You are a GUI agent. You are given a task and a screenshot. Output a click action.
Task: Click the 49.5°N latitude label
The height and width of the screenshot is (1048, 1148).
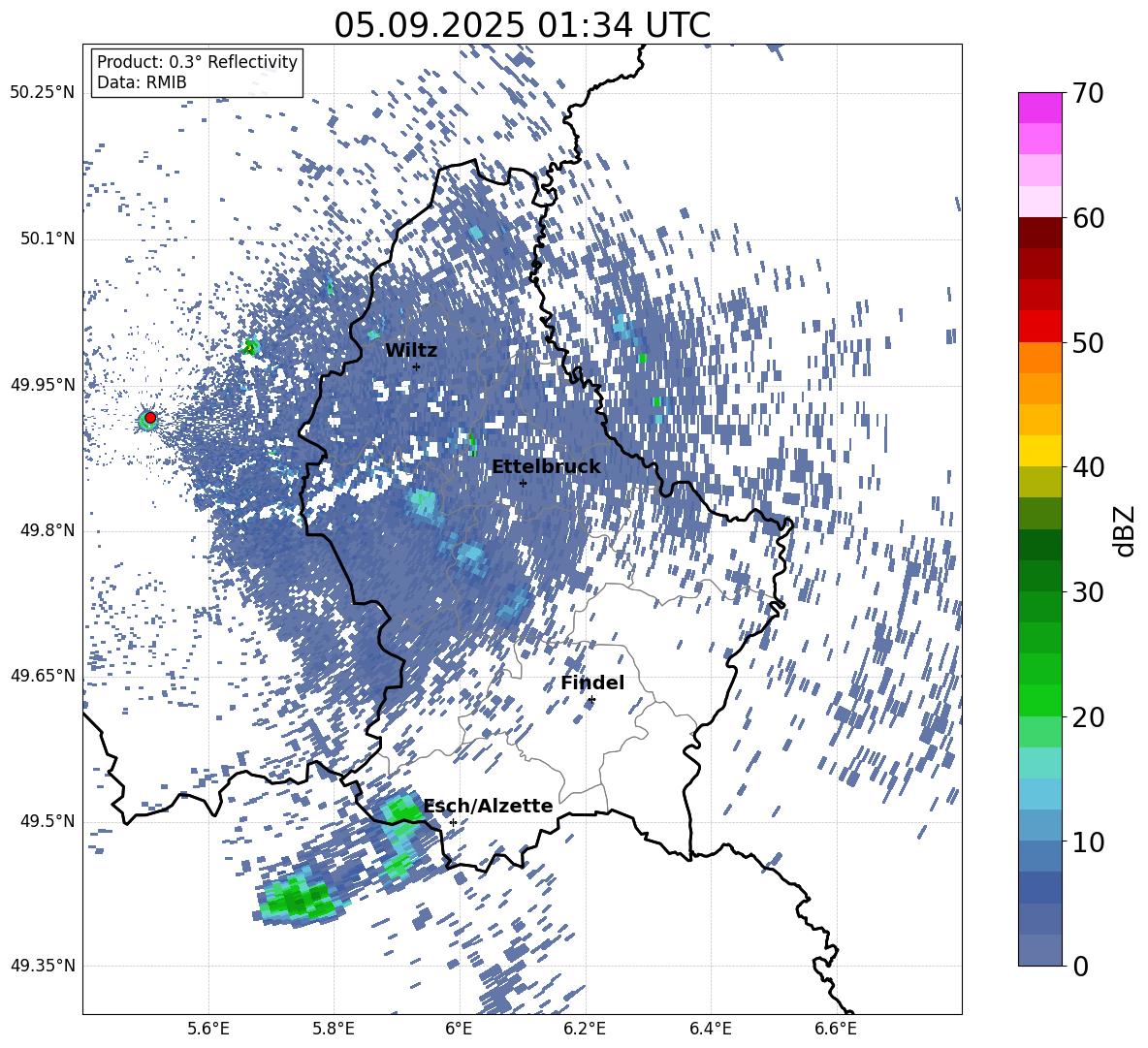pos(48,821)
